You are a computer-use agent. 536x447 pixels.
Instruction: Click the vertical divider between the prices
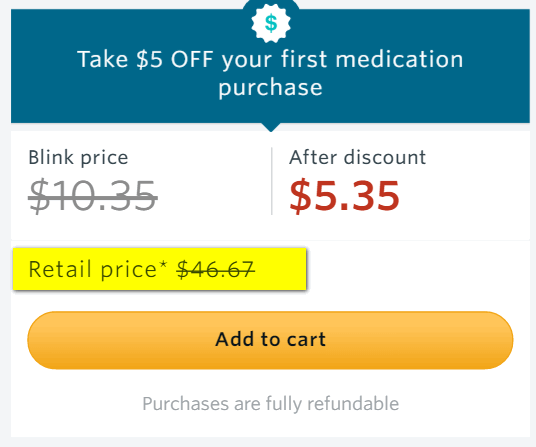click(272, 181)
